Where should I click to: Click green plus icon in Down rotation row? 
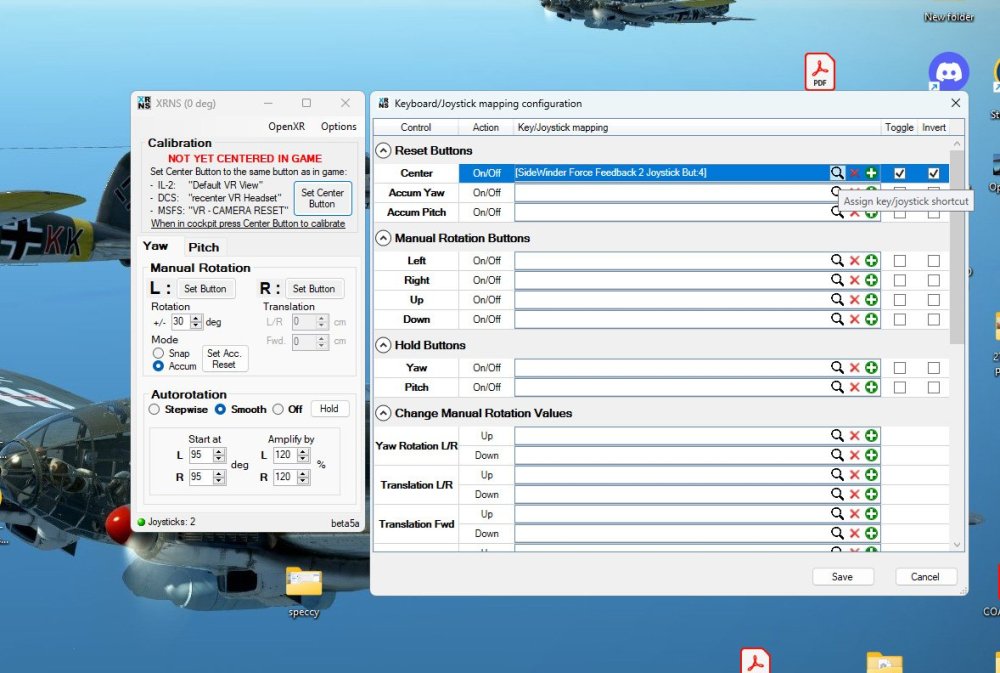[871, 319]
